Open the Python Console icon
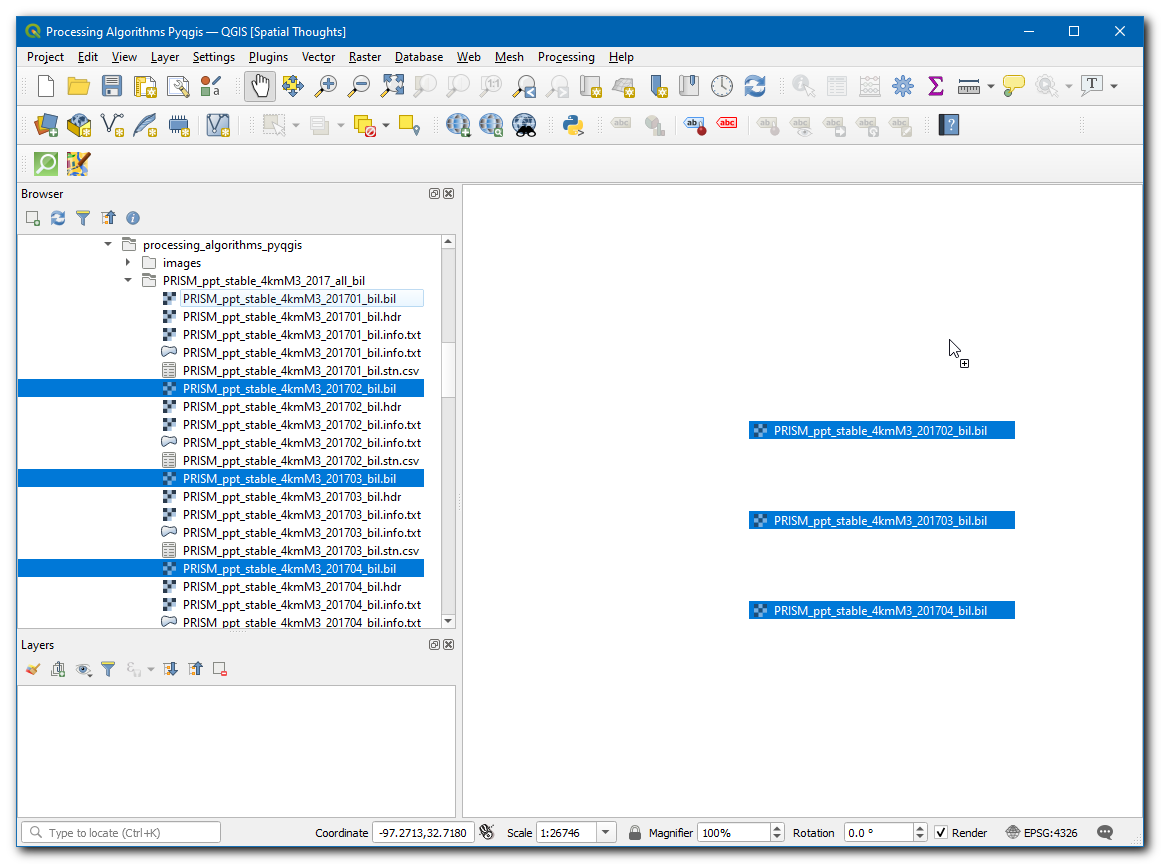The height and width of the screenshot is (864, 1161). pos(573,125)
